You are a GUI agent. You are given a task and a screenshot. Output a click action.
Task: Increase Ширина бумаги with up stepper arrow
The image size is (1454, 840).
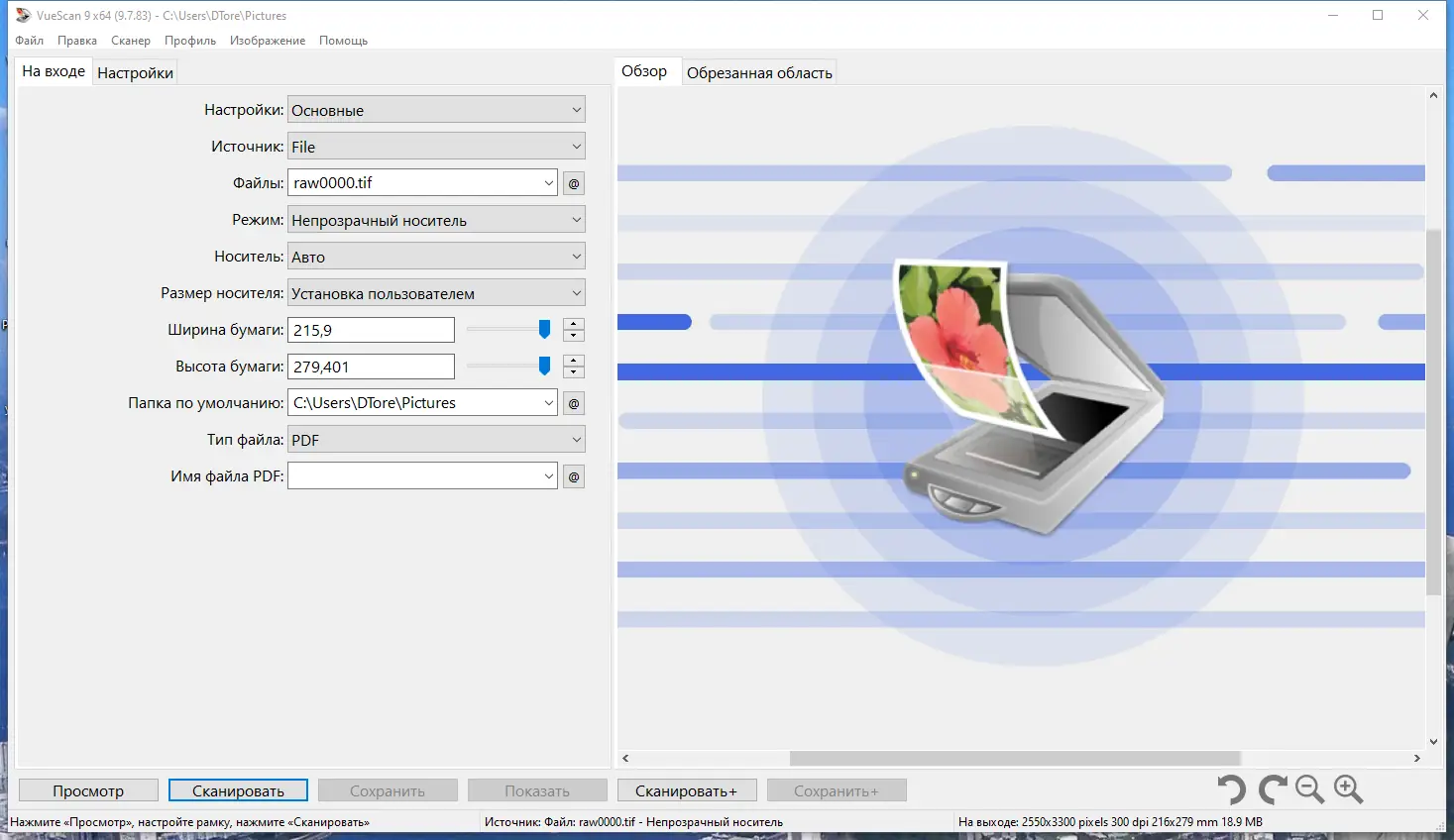point(574,324)
